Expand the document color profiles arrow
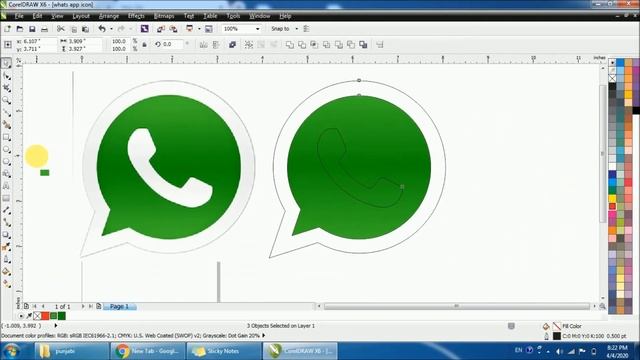This screenshot has height=360, width=640. tap(264, 336)
